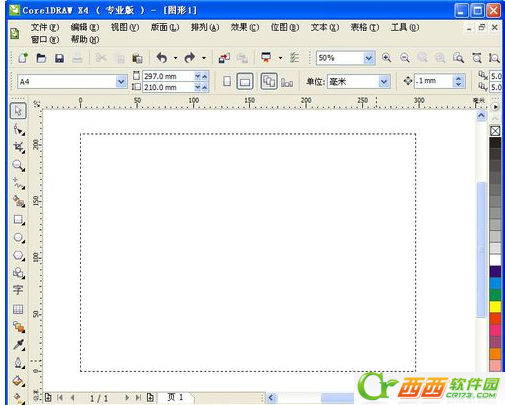Pick the yellow color swatch in palette
Screen dimensions: 505x405
click(x=495, y=307)
